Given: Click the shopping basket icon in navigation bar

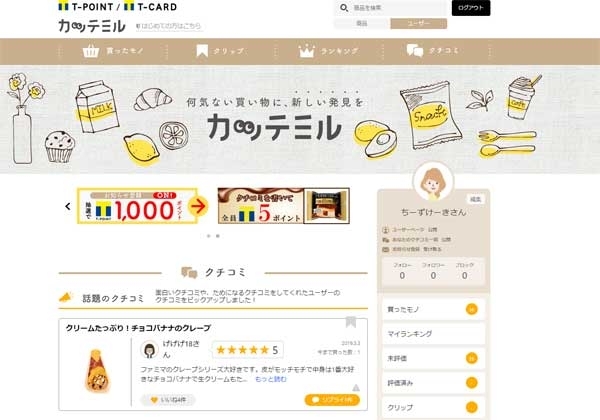Looking at the screenshot, I should [91, 51].
